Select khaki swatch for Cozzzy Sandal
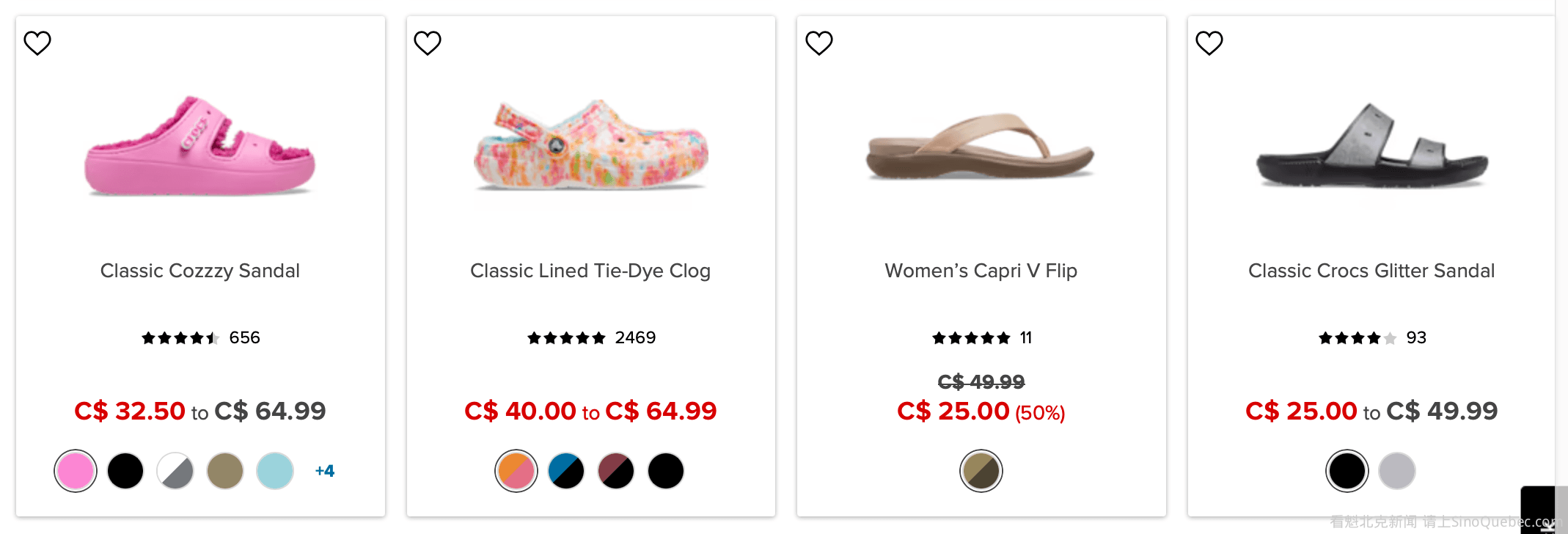The image size is (1568, 534). point(225,471)
